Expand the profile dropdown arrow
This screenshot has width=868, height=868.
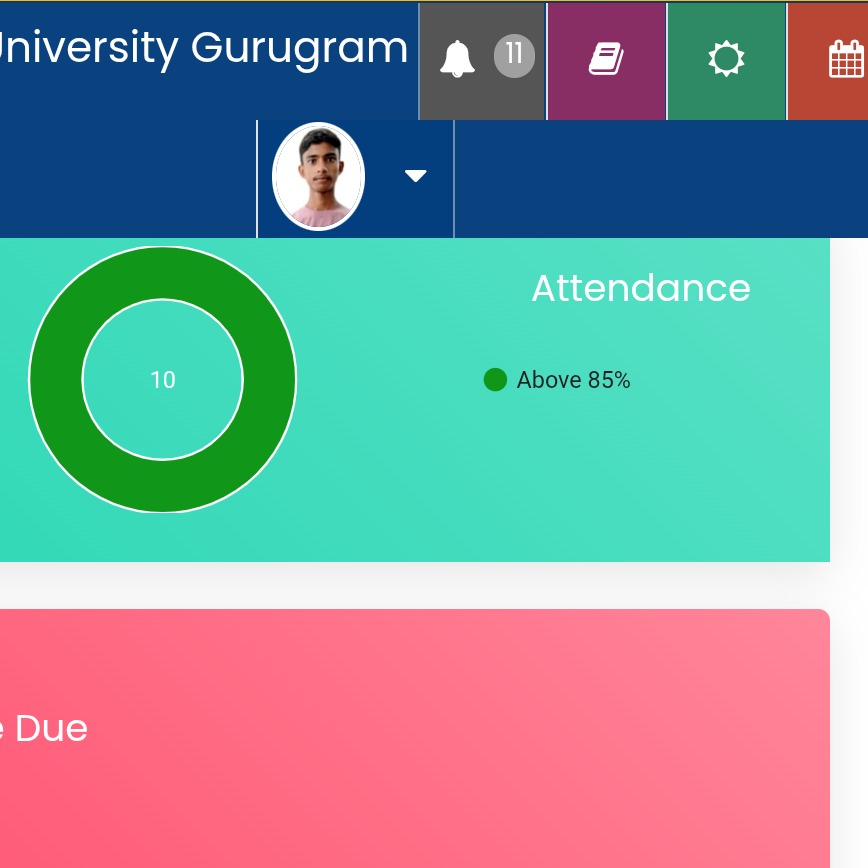point(416,176)
